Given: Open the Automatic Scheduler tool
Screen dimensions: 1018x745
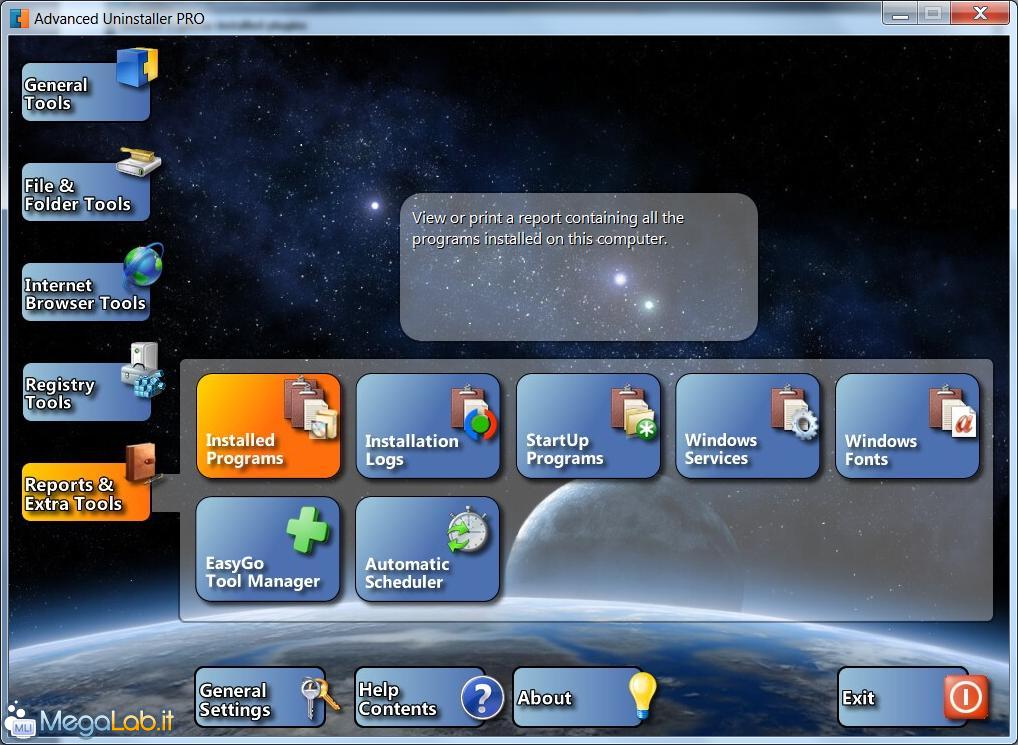Looking at the screenshot, I should pyautogui.click(x=427, y=549).
